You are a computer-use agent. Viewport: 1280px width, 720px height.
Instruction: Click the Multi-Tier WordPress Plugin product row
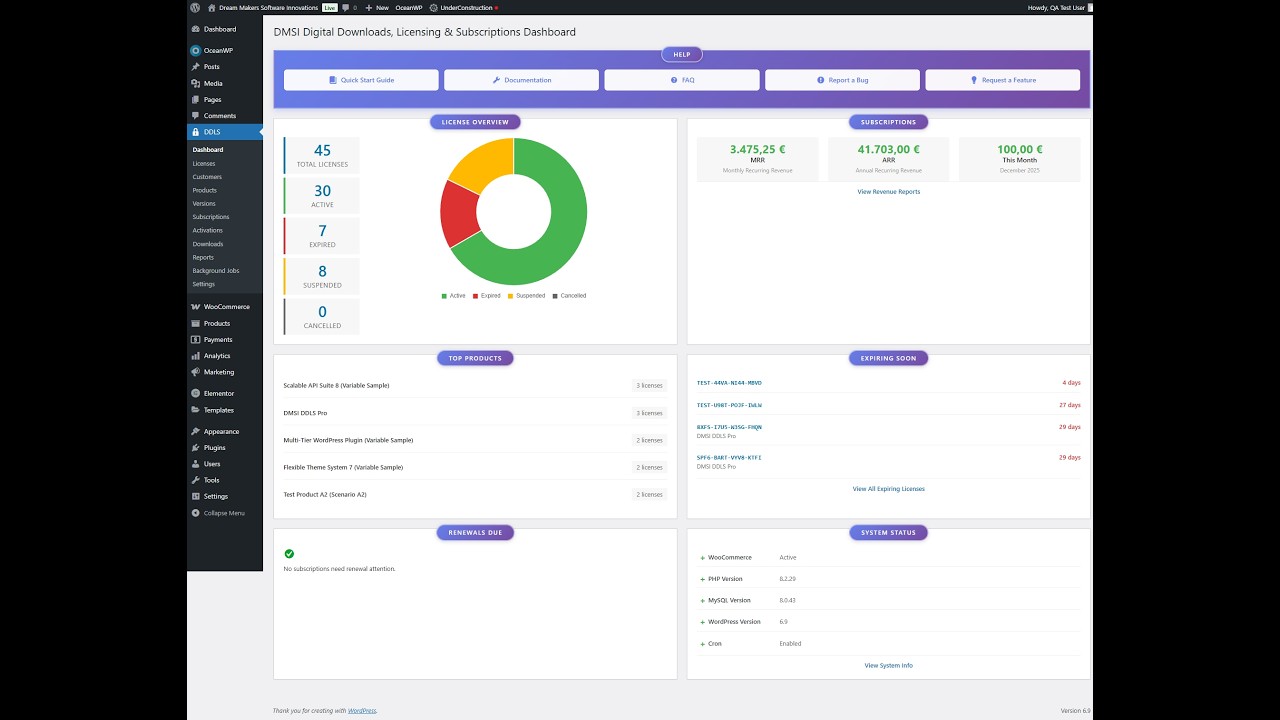tap(475, 440)
